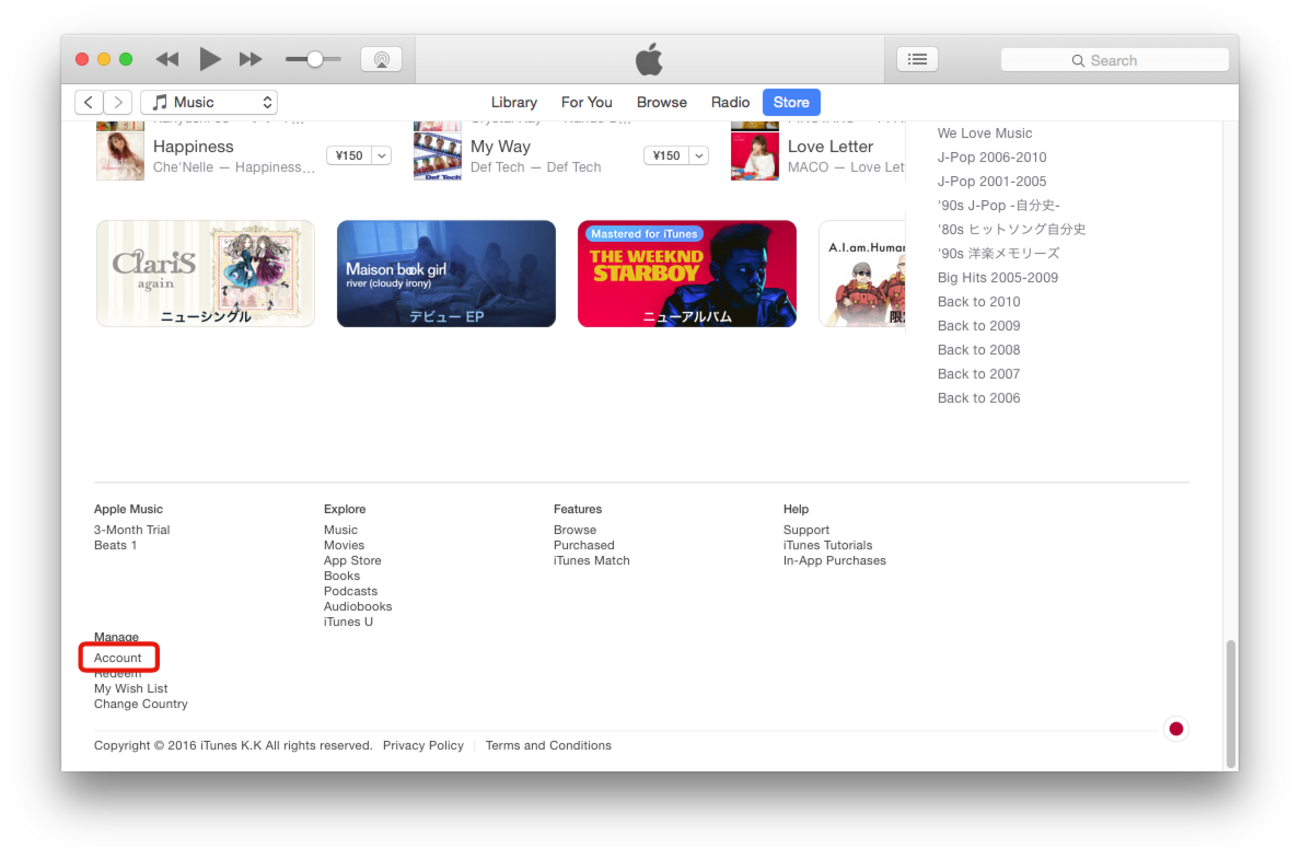Open the Back to 2008 link
The width and height of the screenshot is (1300, 859).
(979, 349)
